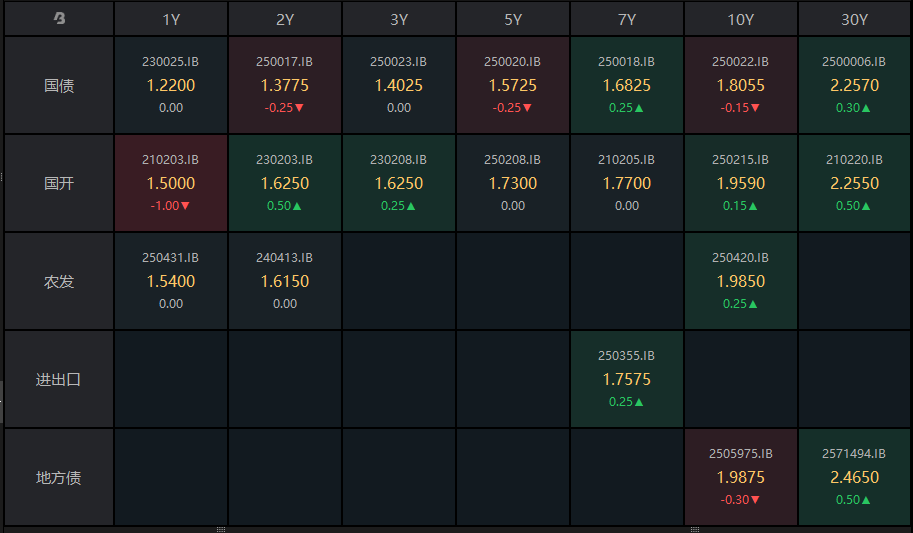Click the red down arrow in 2505975.IB cell
The height and width of the screenshot is (533, 913).
[755, 500]
